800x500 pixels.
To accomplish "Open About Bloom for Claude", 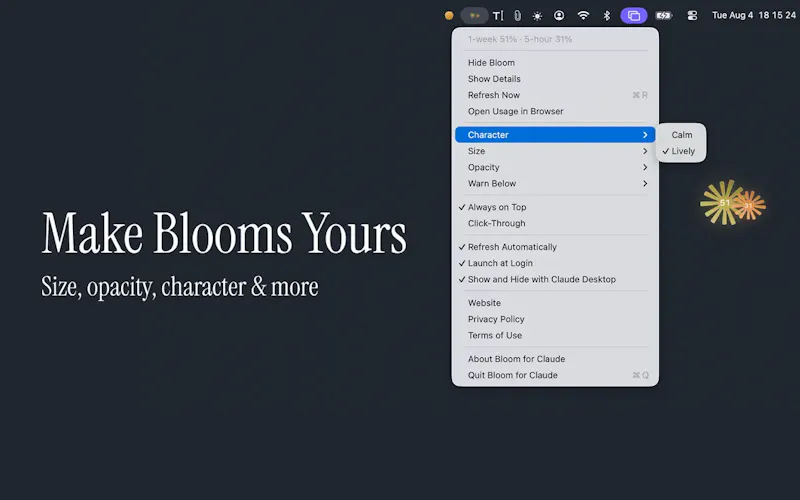I will (x=555, y=359).
